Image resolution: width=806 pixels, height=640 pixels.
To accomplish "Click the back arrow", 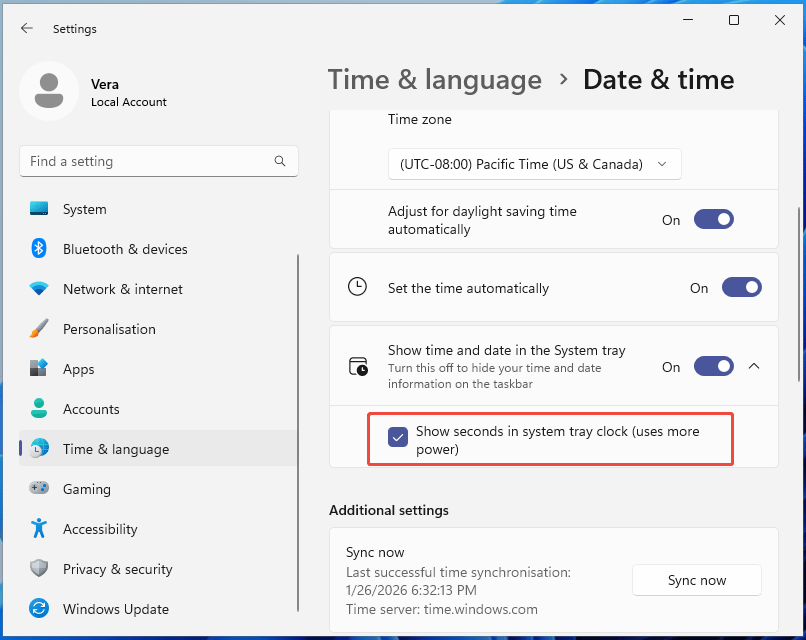I will [x=27, y=28].
